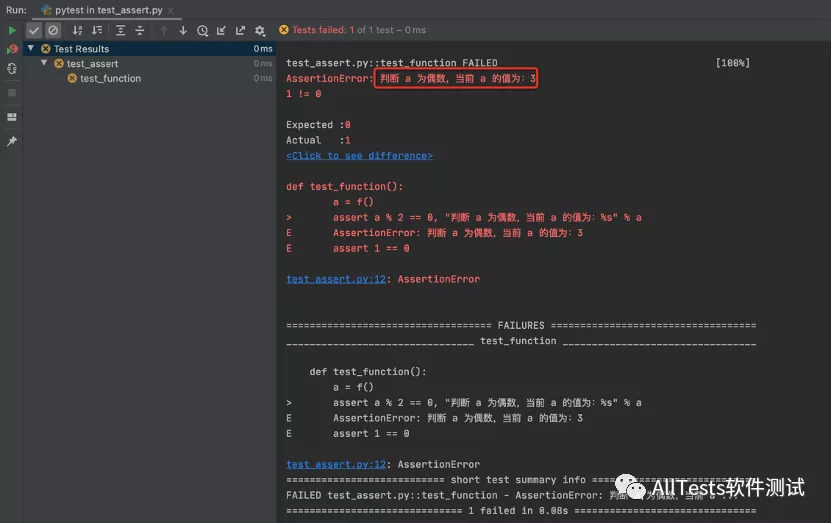This screenshot has height=524, width=832.
Task: Click the 'Run:' tool window label
Action: coord(16,10)
